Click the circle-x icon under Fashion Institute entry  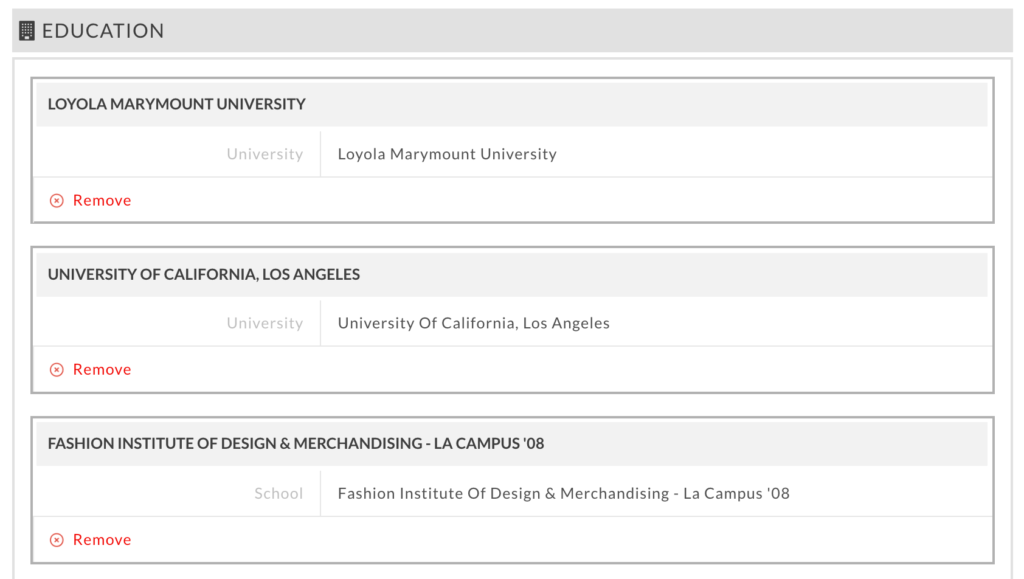57,540
